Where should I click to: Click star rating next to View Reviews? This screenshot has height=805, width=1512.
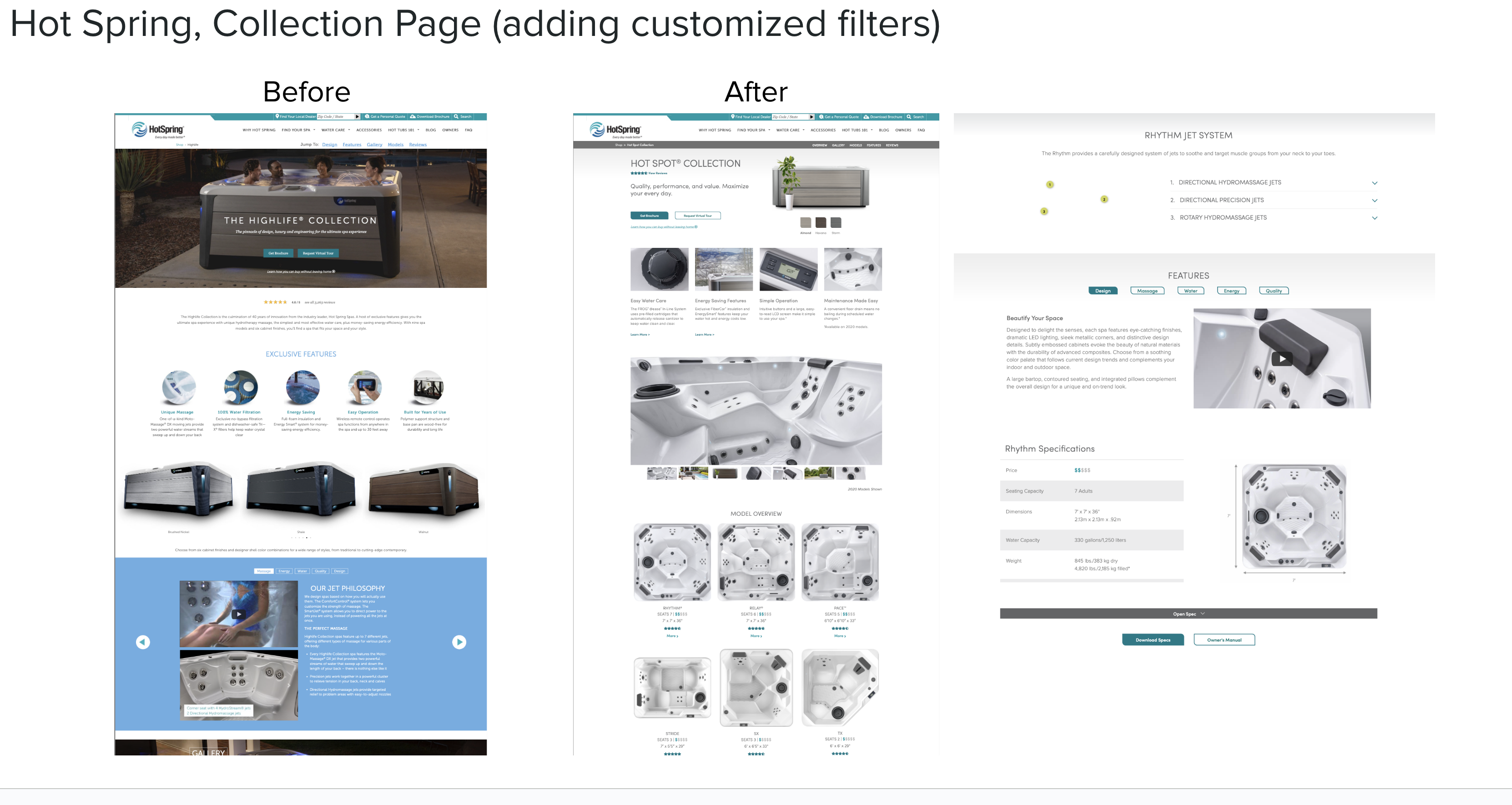639,173
